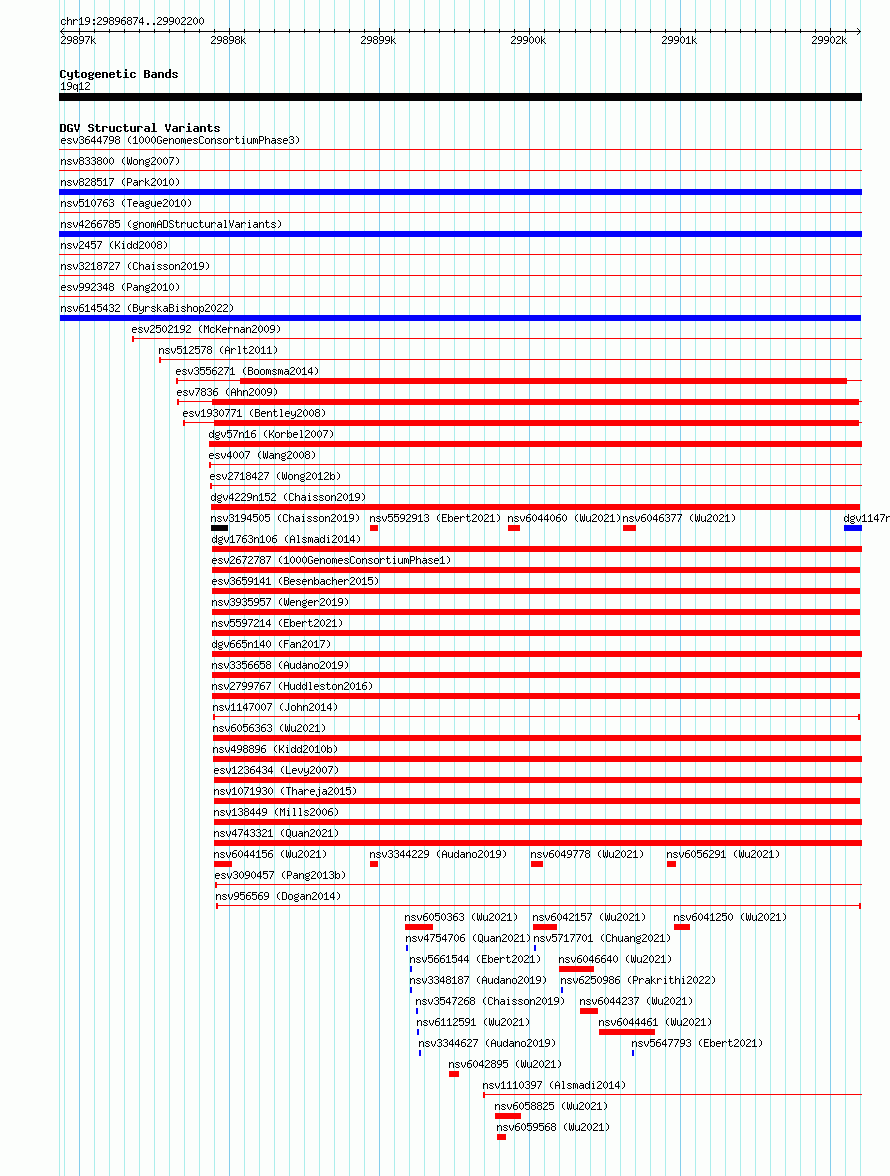Click nsv4266785 (gnomADStructuralVariants) label
The width and height of the screenshot is (890, 1176).
[171, 224]
